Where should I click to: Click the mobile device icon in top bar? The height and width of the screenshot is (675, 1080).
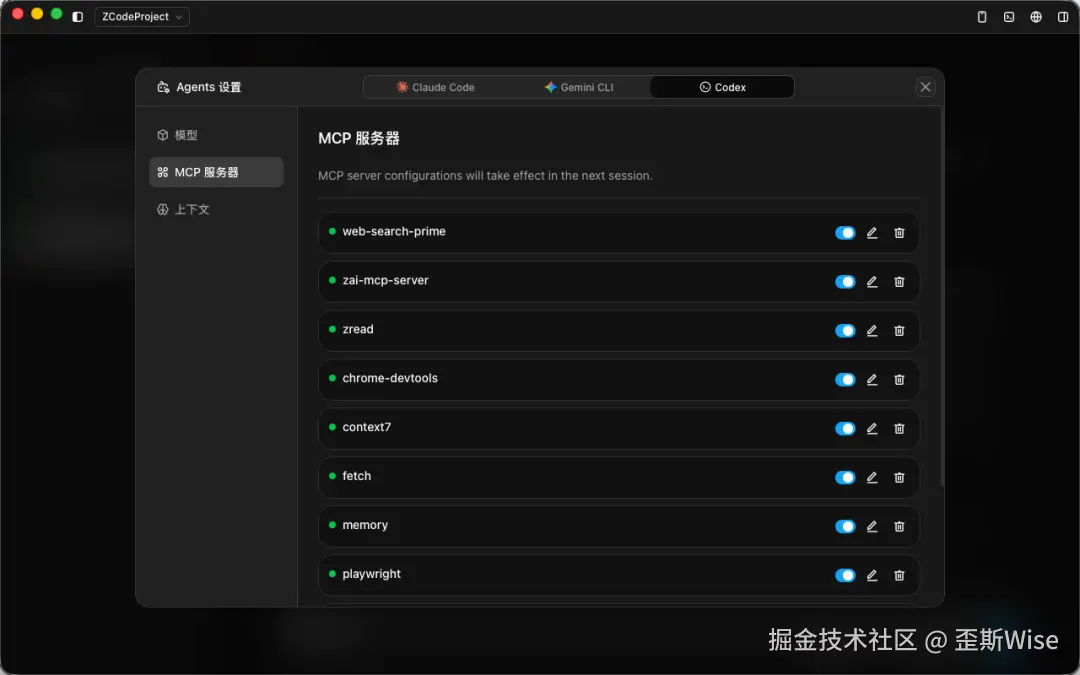pos(982,17)
